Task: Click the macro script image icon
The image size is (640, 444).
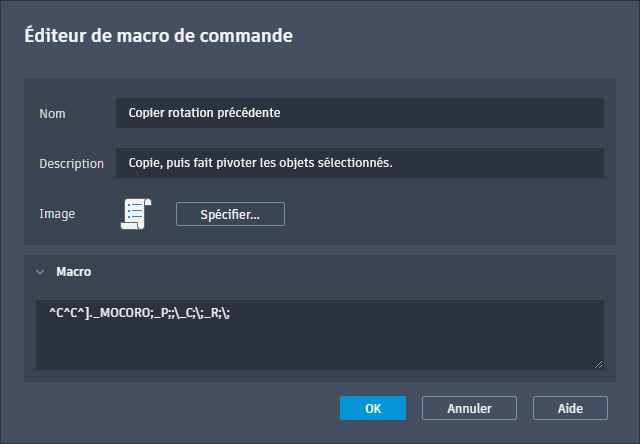Action: [x=135, y=214]
